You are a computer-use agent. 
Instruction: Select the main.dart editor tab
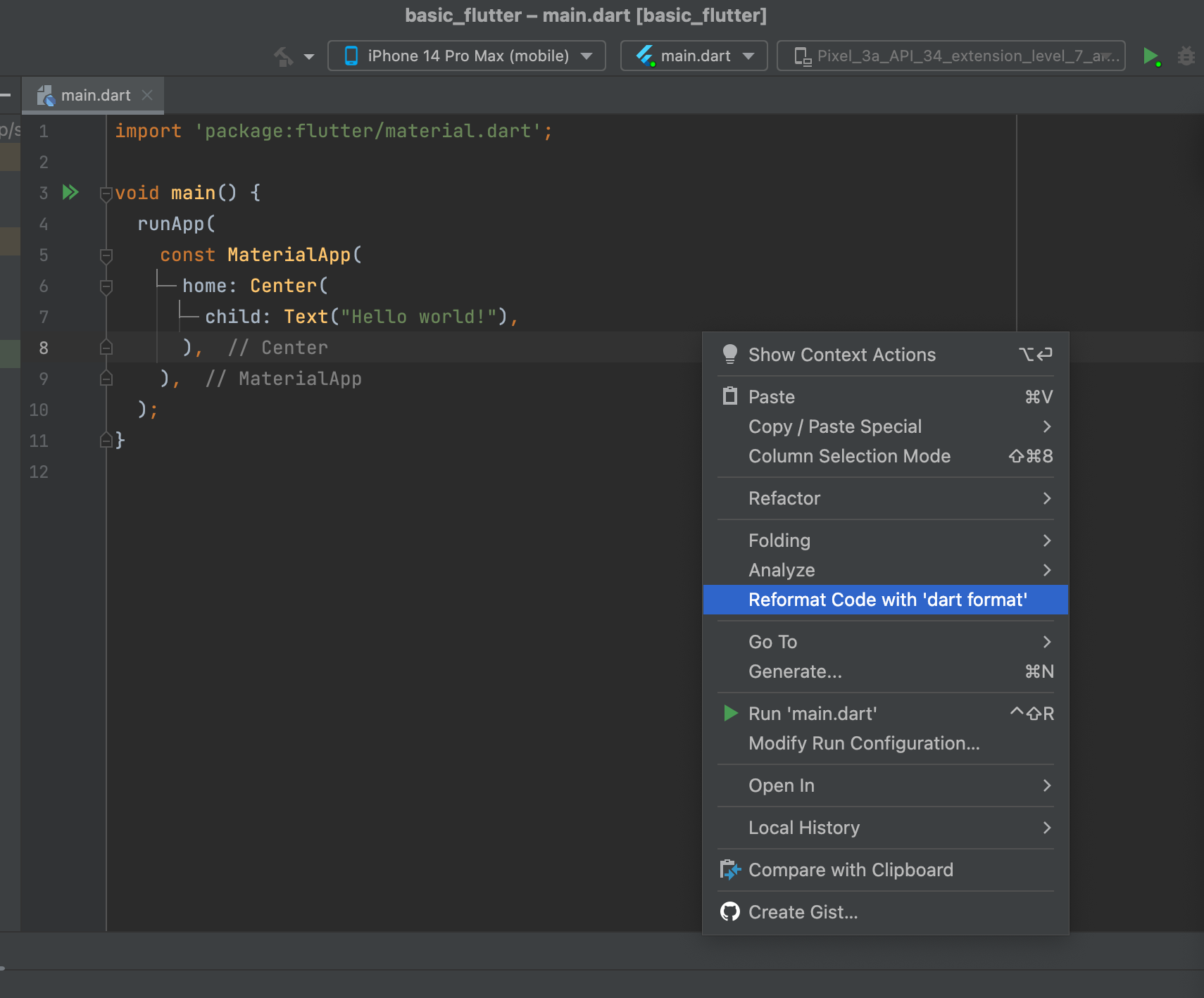(93, 95)
